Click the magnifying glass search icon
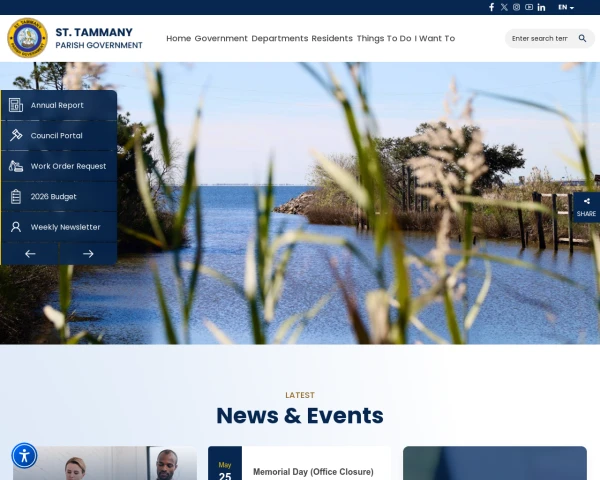The width and height of the screenshot is (600, 480). [582, 38]
